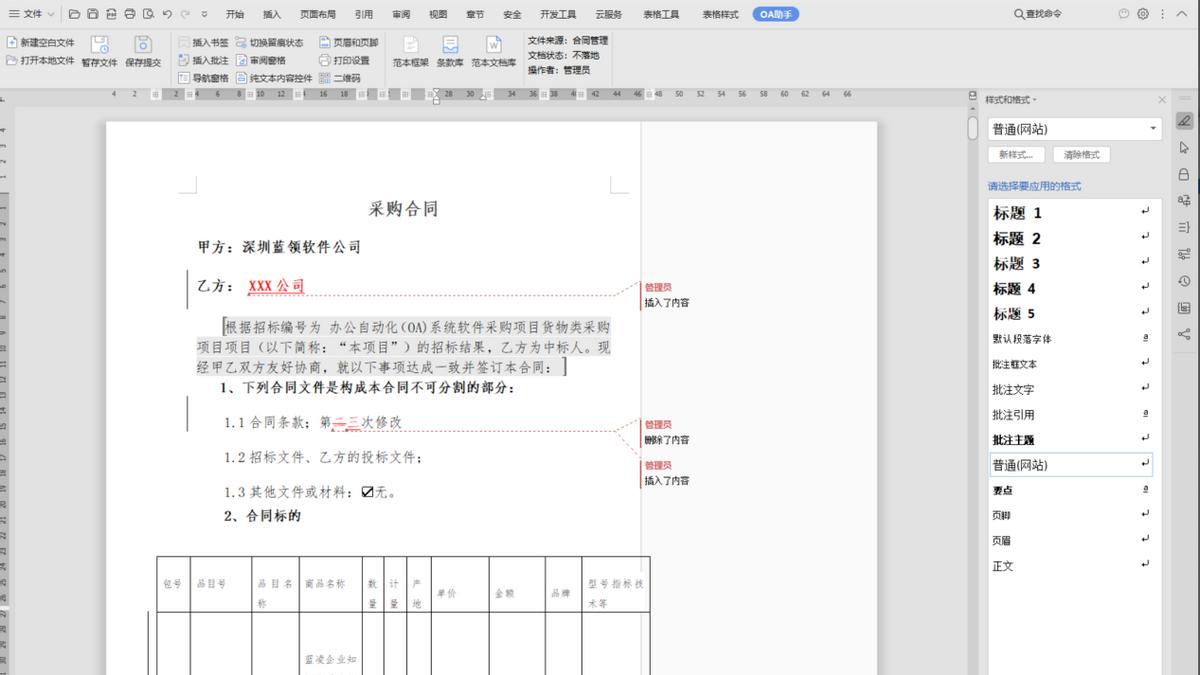Click the share icon on the right sidebar
Screen dimensions: 1200x675
1183,332
